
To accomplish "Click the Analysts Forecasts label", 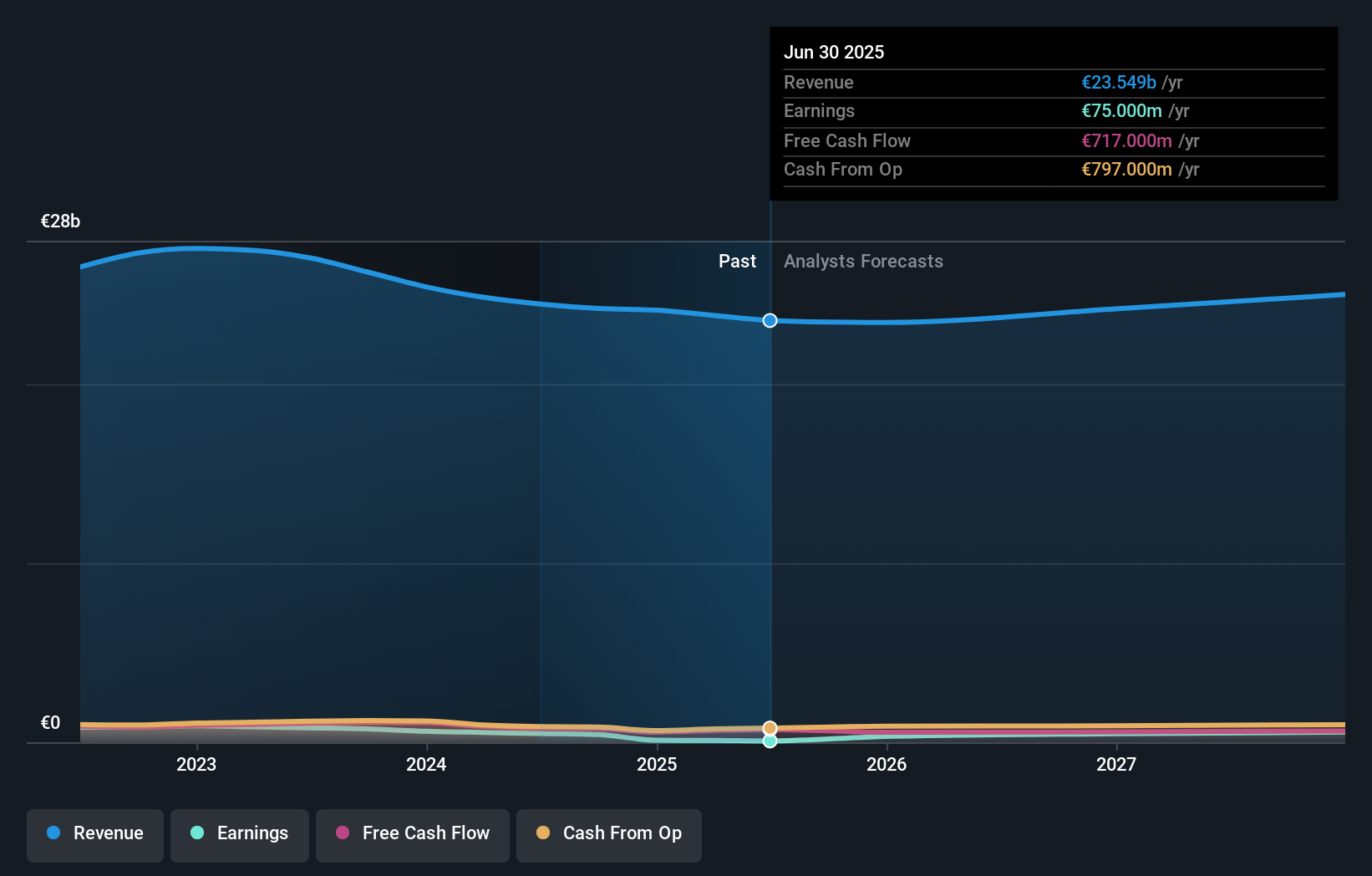I will pos(863,261).
